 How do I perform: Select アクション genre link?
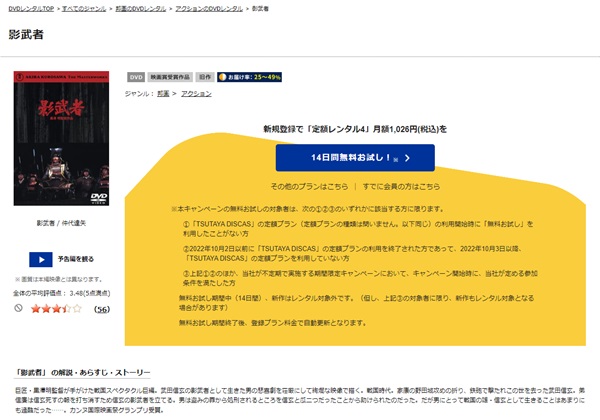click(196, 93)
